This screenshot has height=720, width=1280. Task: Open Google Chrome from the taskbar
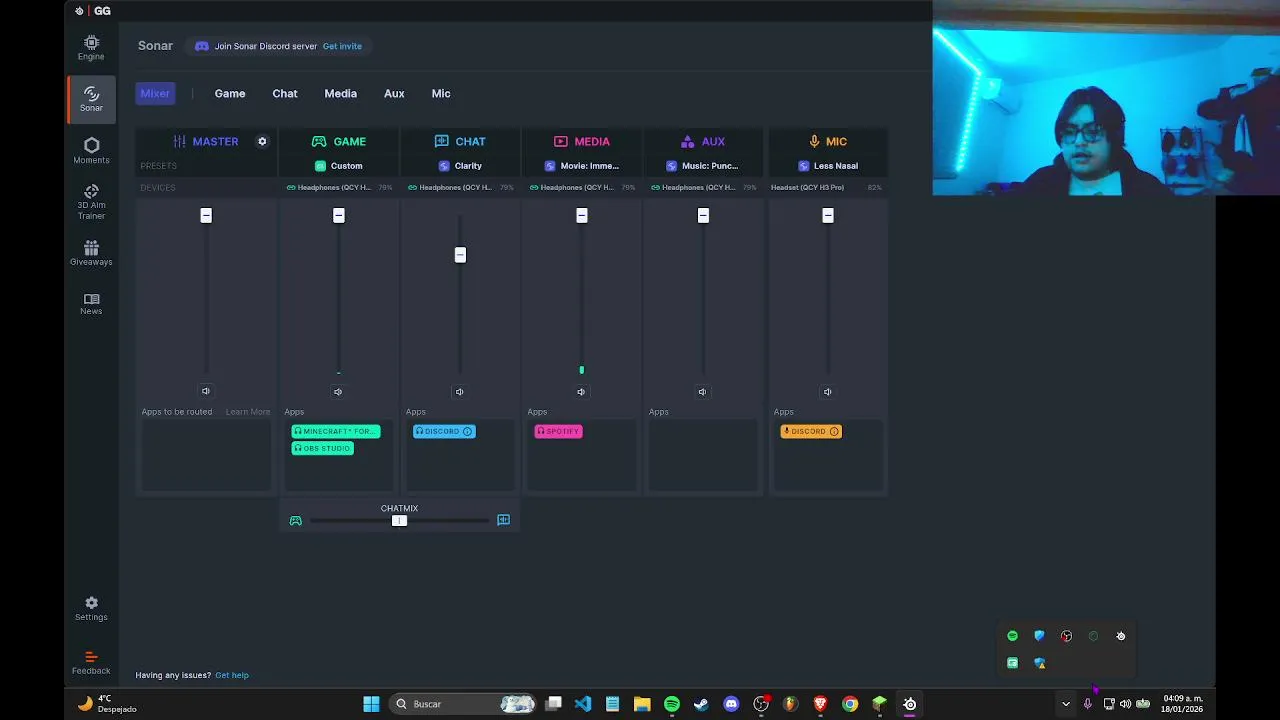[850, 704]
